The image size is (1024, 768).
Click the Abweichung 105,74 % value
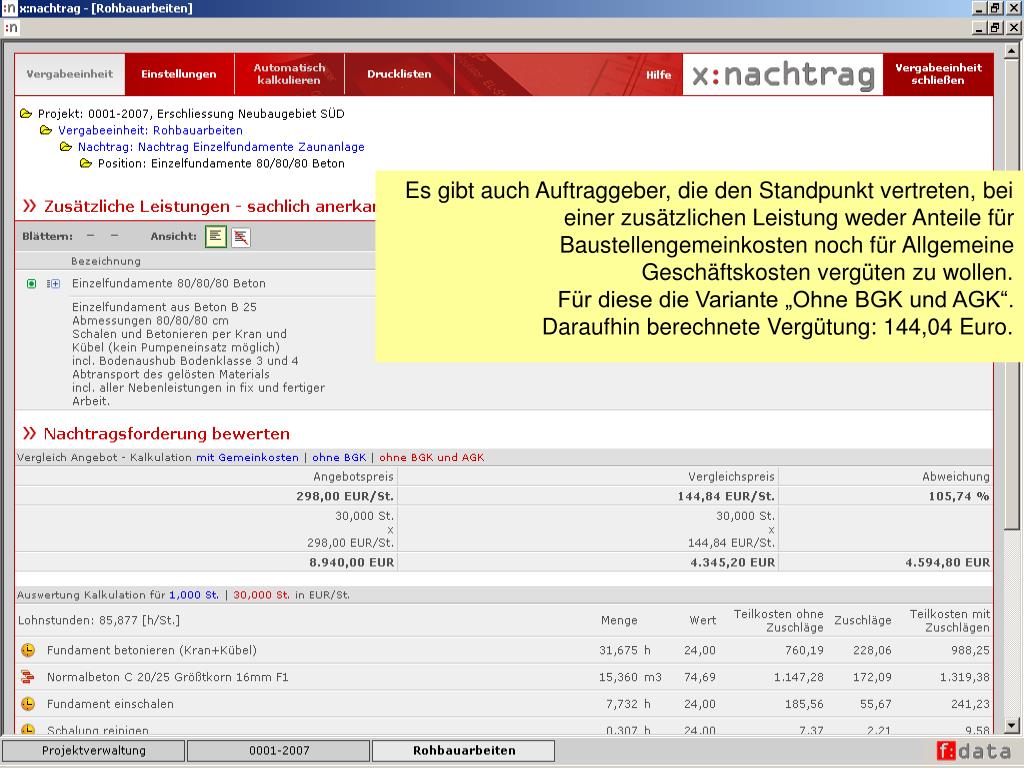(959, 496)
